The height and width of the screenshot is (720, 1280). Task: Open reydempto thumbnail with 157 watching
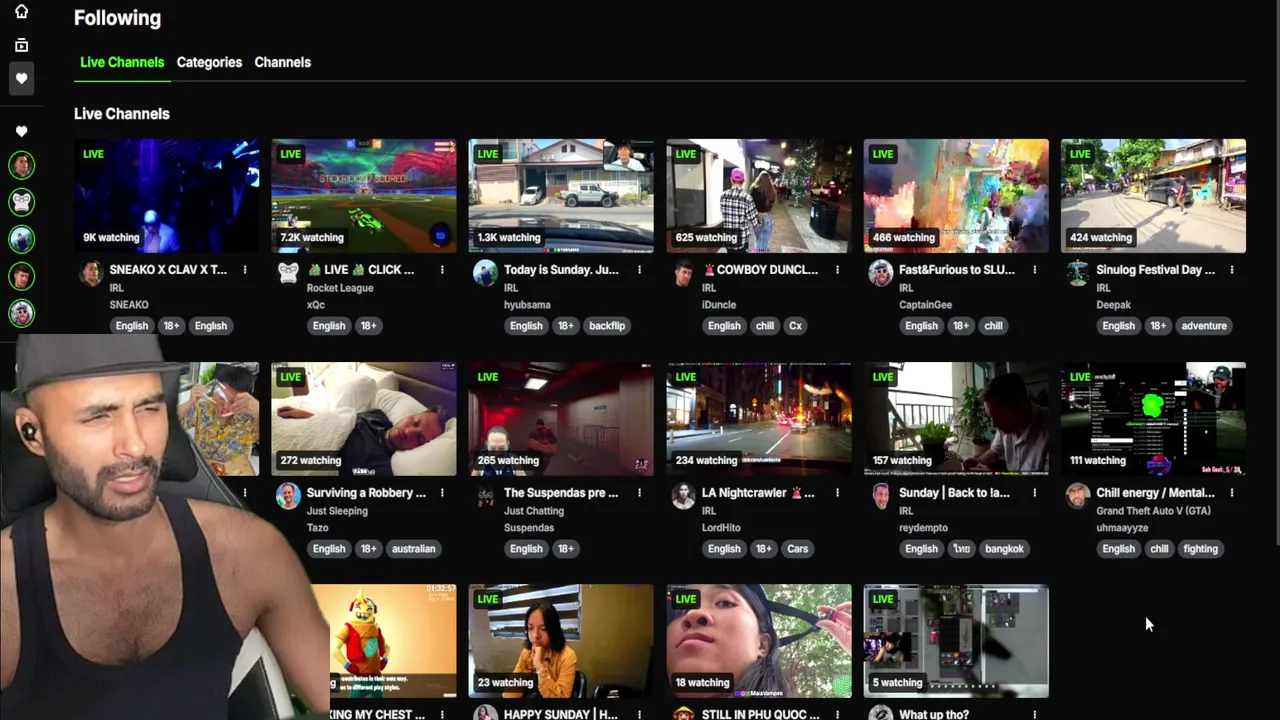(956, 419)
